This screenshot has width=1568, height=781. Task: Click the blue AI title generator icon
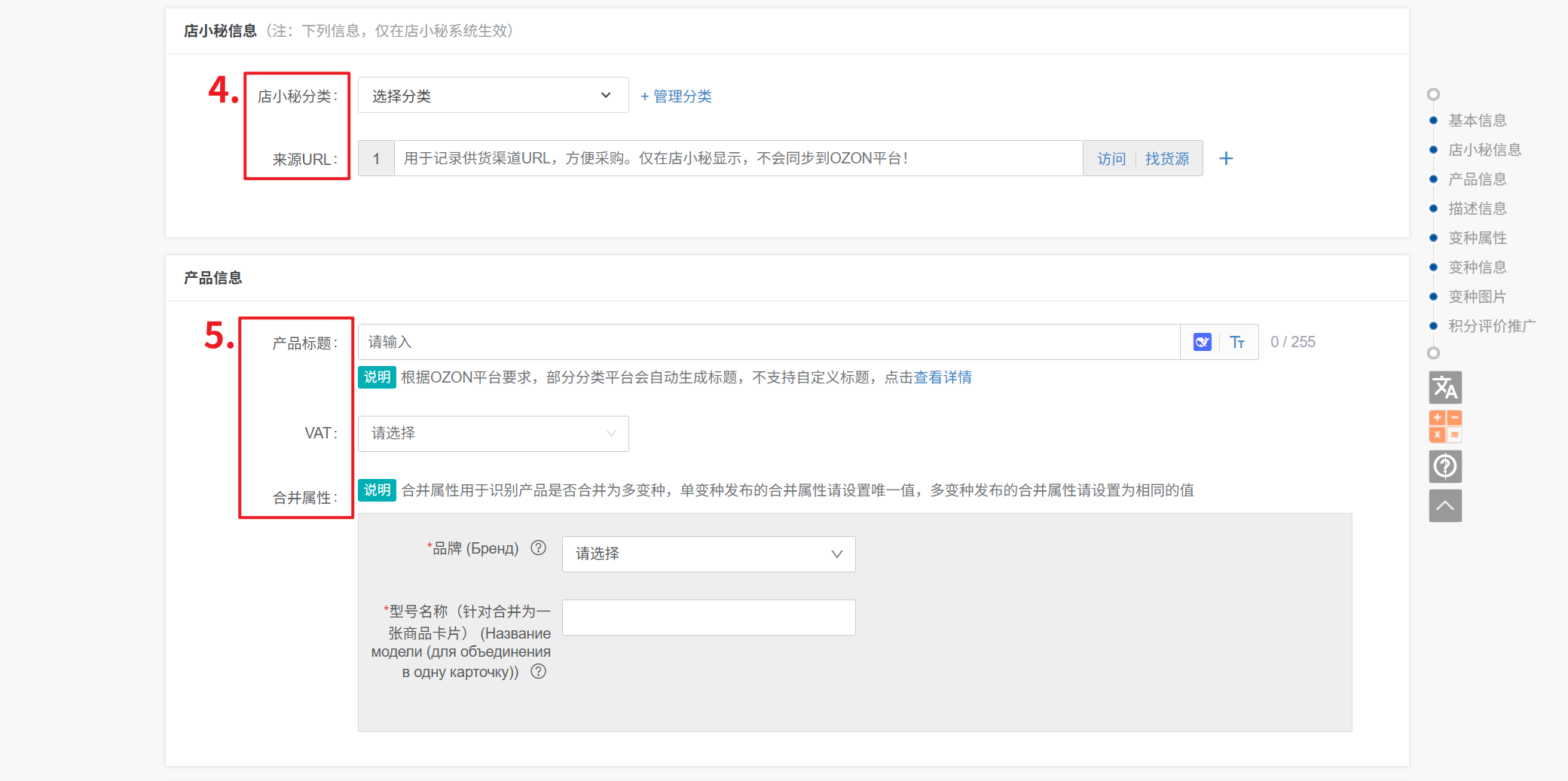pyautogui.click(x=1202, y=342)
